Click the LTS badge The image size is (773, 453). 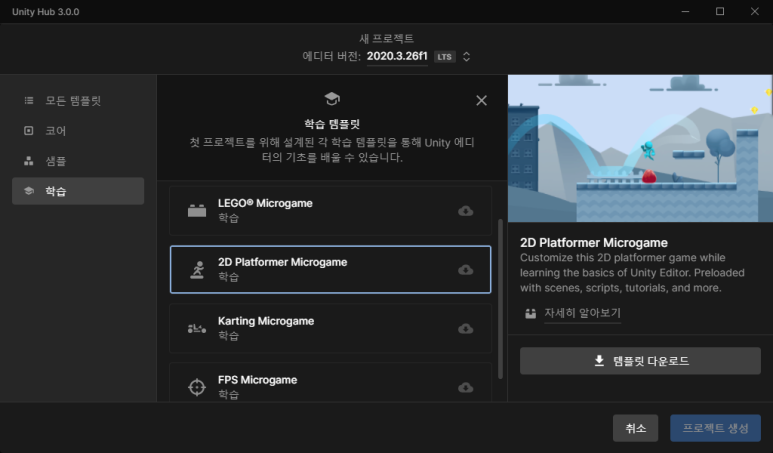pos(444,57)
